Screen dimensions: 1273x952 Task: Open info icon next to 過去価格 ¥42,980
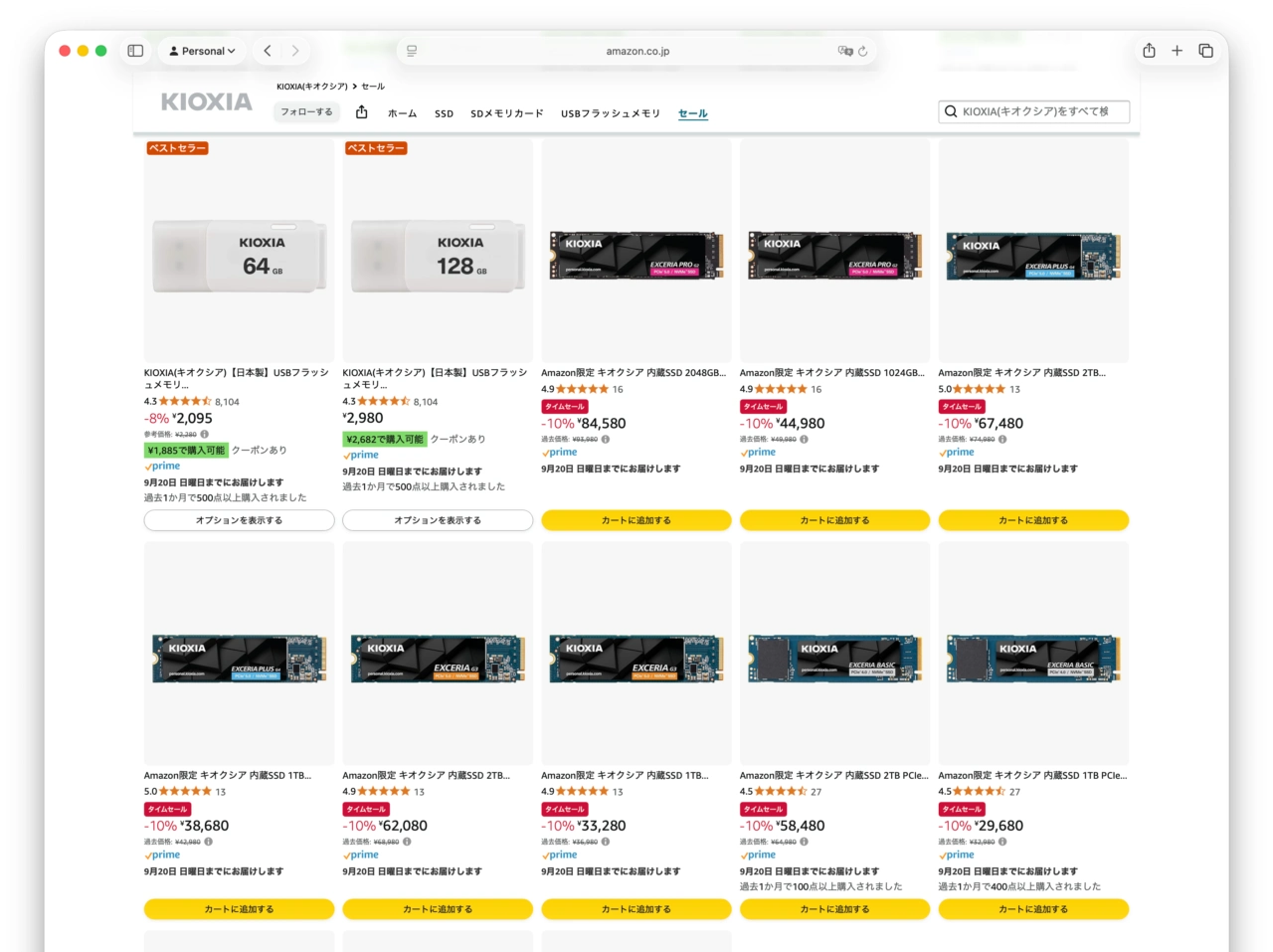tap(209, 842)
